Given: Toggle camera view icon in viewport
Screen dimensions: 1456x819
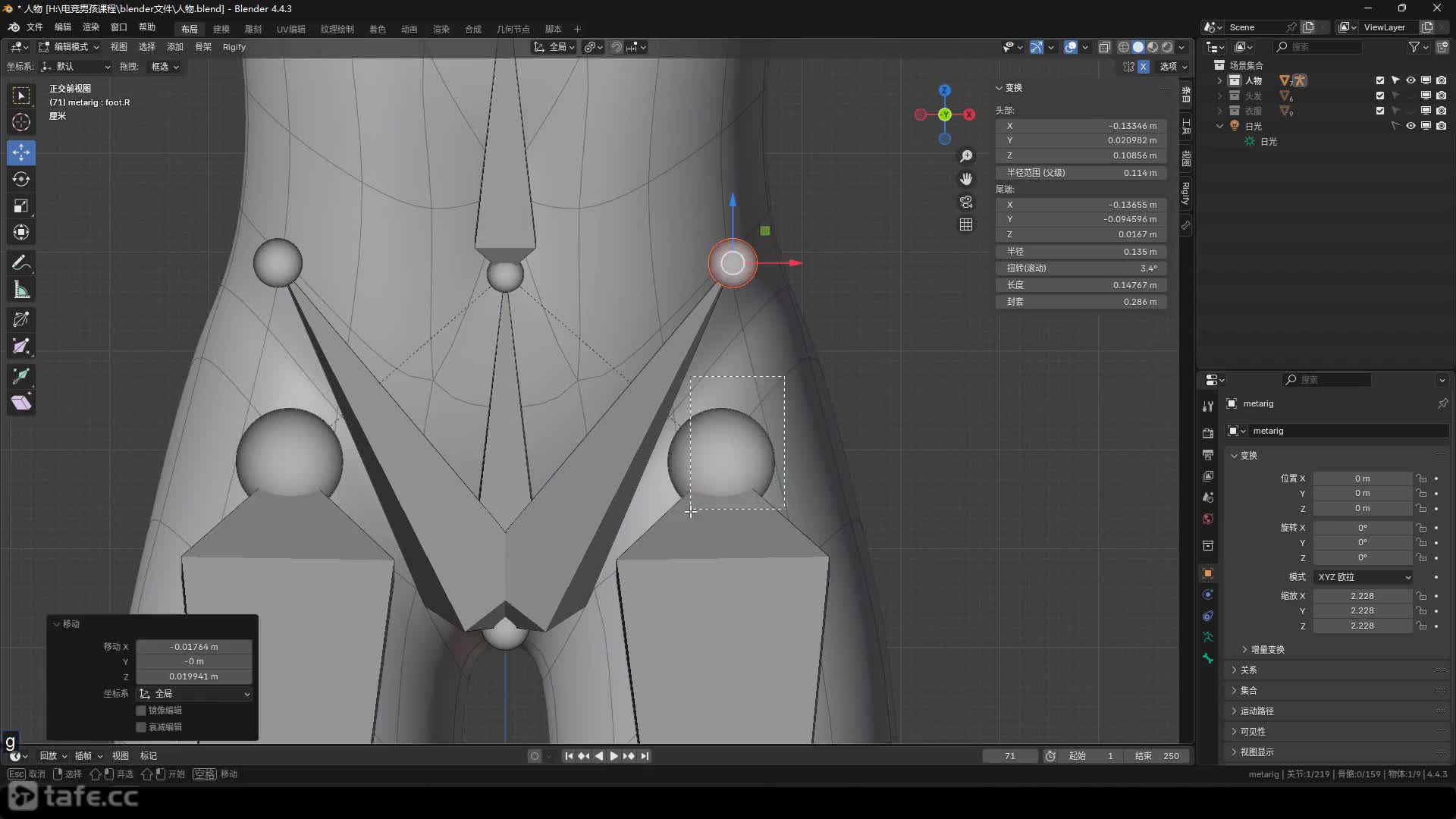Looking at the screenshot, I should pos(966,202).
